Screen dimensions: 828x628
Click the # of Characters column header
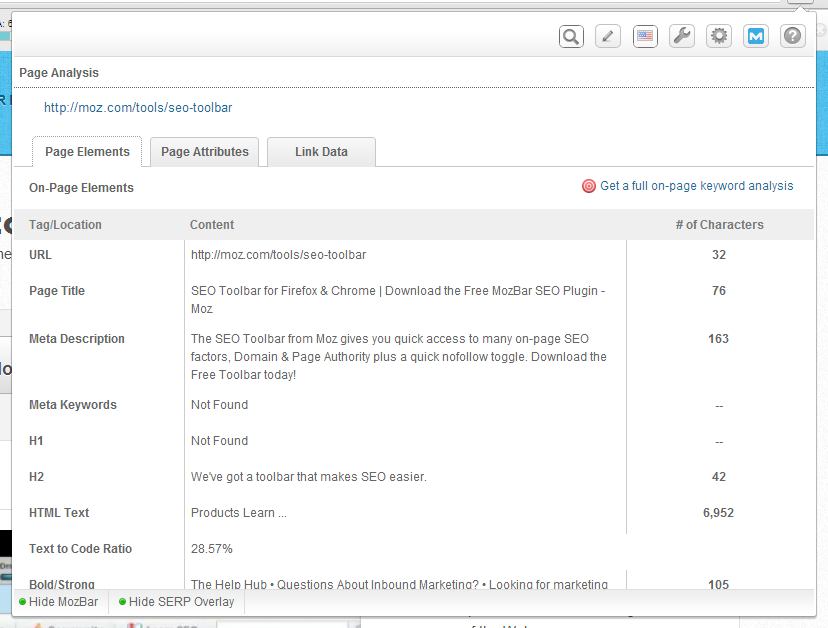point(719,224)
